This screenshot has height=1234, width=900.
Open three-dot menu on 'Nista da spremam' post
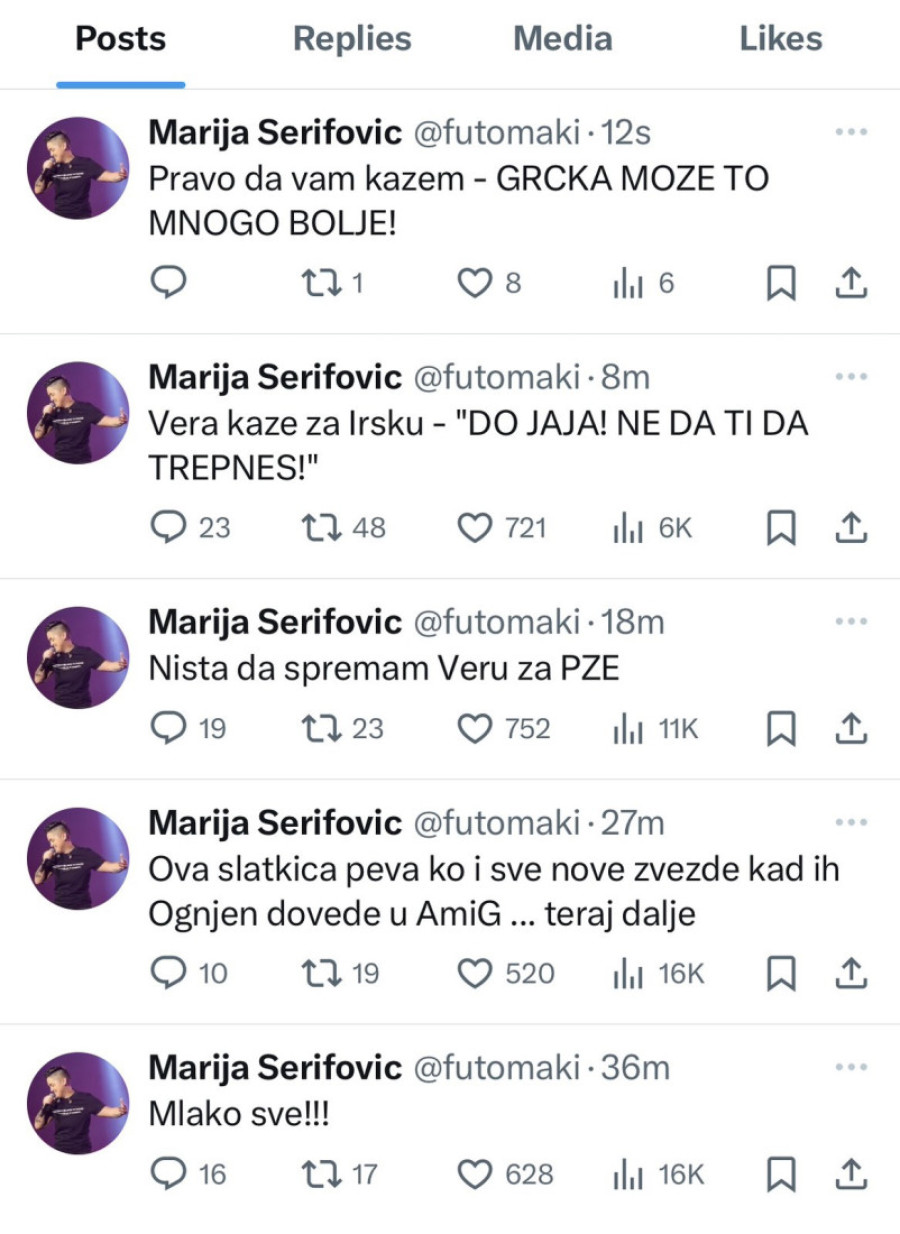[850, 621]
